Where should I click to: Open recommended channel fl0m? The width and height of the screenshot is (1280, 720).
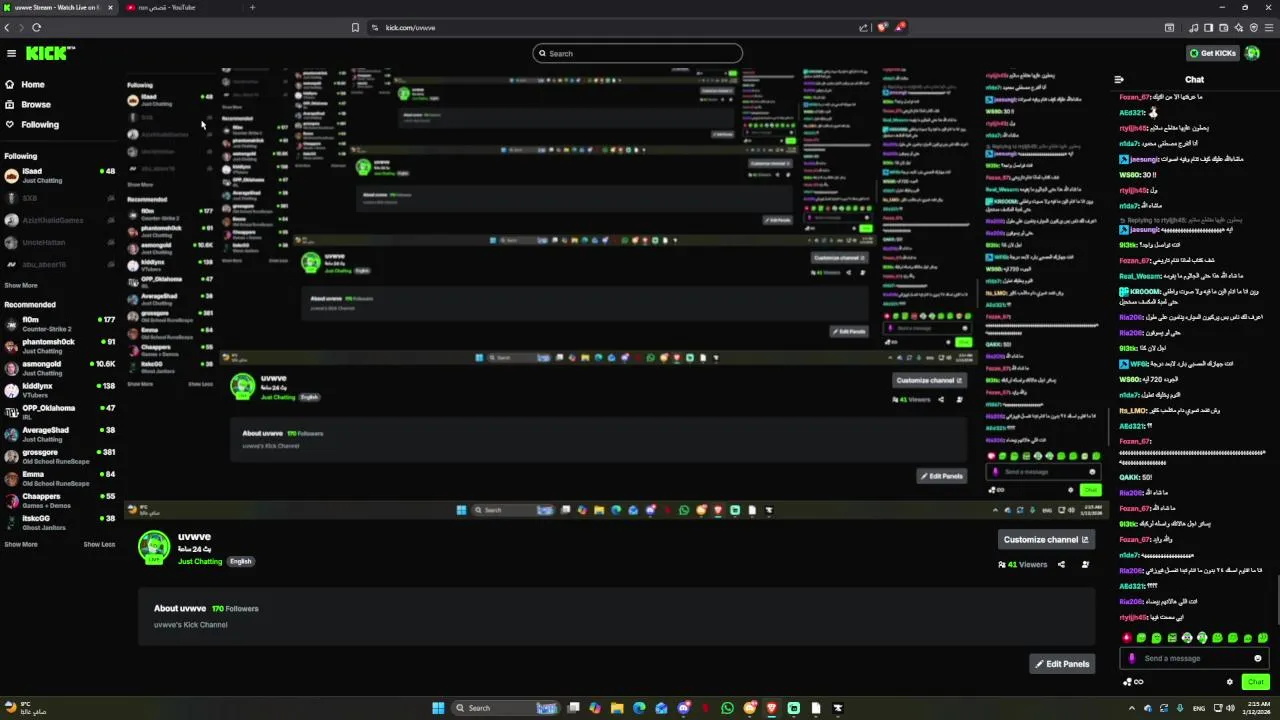(60, 324)
